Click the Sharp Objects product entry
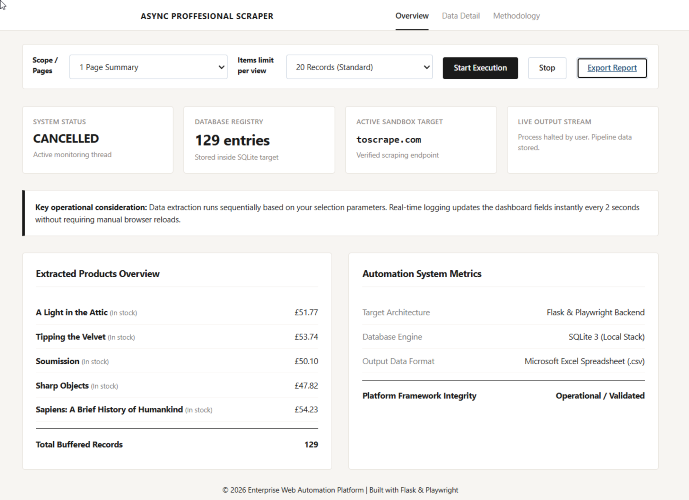Screen dimensions: 689x500 point(177,386)
